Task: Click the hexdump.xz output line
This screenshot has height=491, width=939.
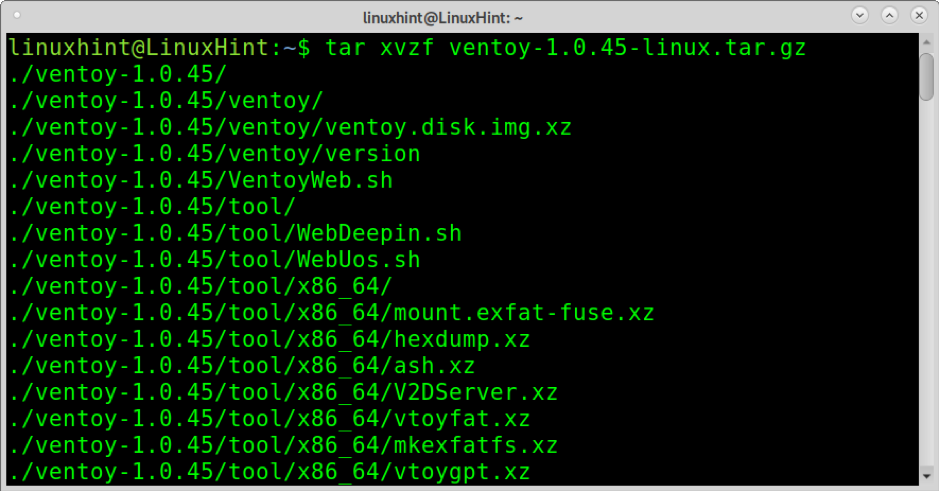Action: 269,340
